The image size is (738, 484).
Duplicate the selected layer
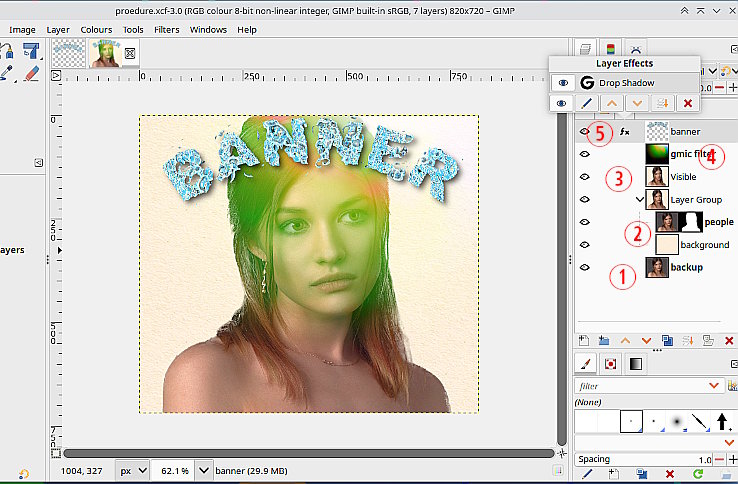tap(667, 340)
